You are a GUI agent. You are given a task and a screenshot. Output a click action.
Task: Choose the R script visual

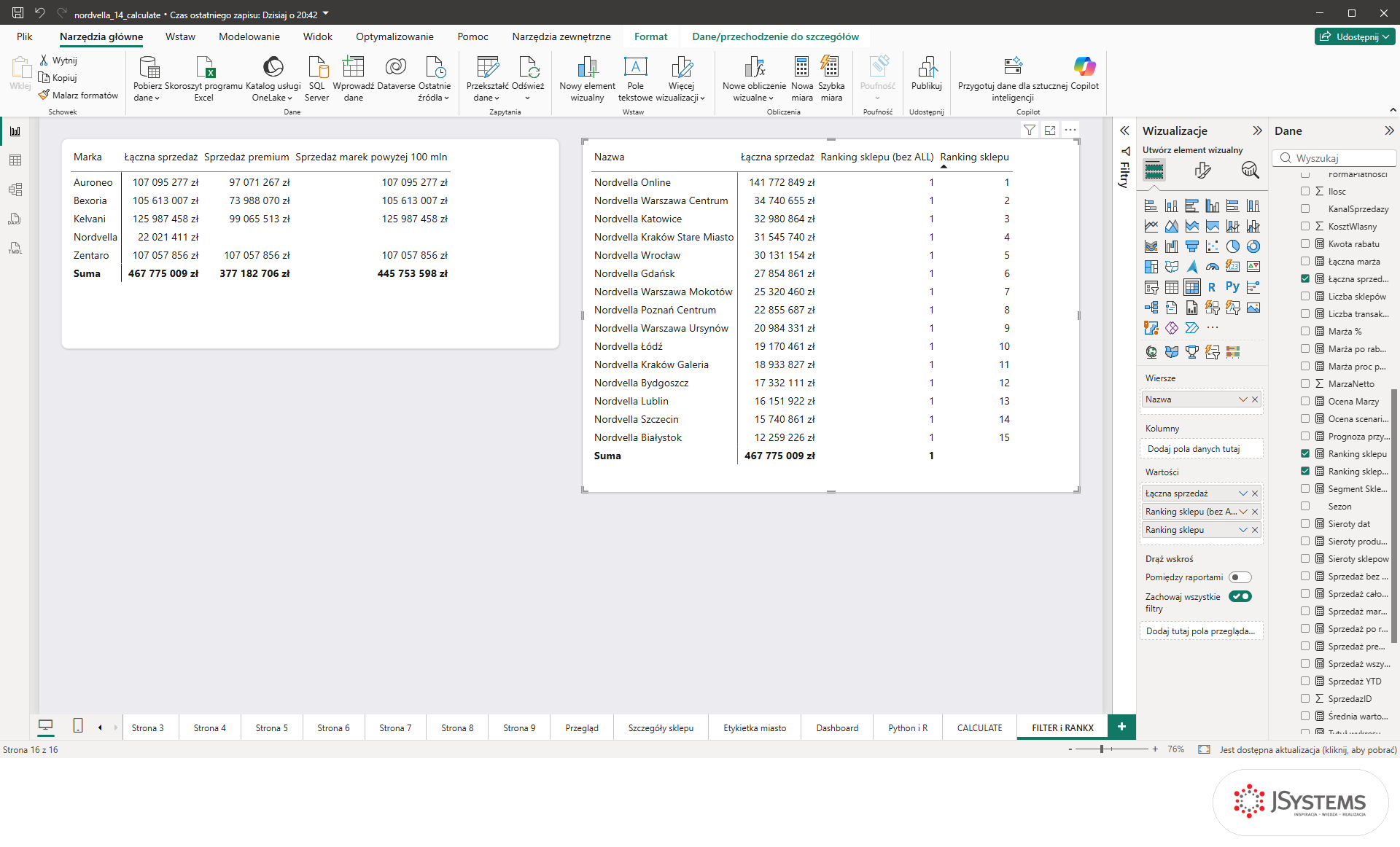[x=1212, y=287]
